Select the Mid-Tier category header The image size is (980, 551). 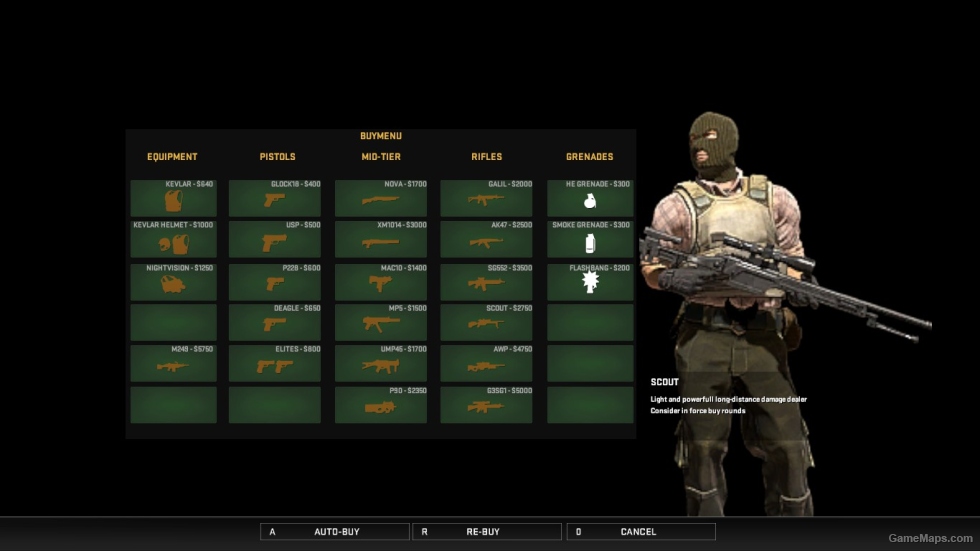point(381,157)
